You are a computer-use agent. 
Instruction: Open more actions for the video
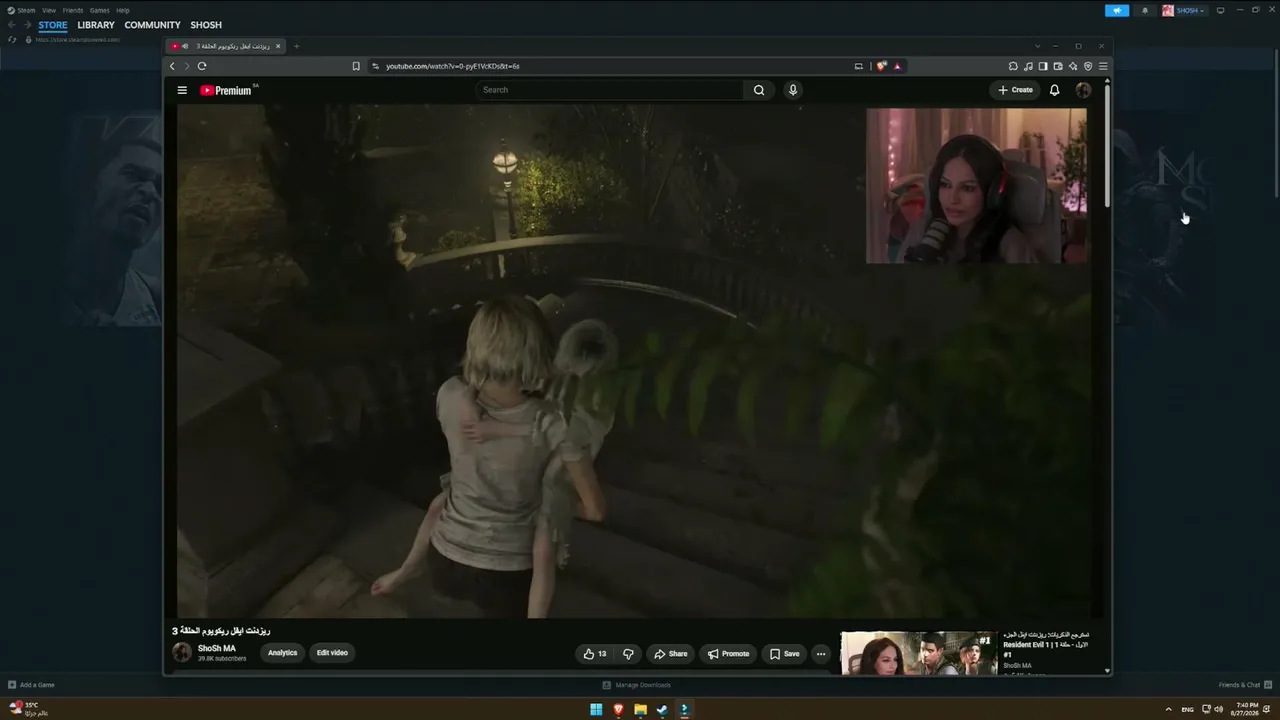(x=821, y=654)
